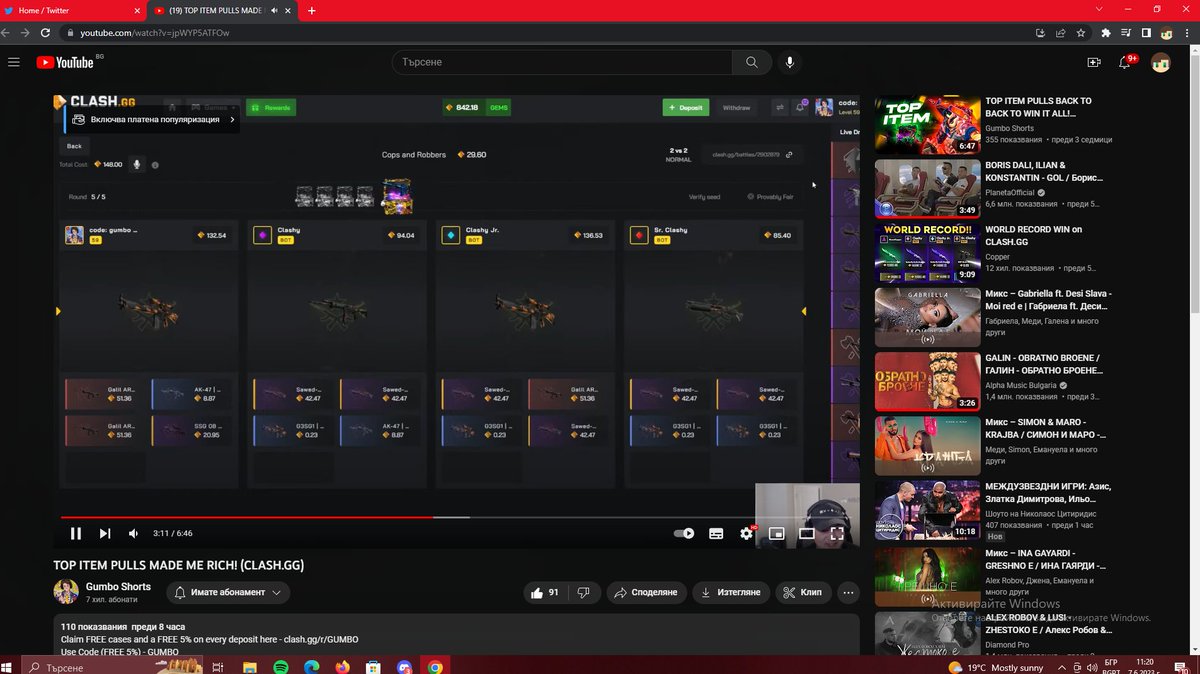
Task: Open a new browser tab
Action: (312, 10)
